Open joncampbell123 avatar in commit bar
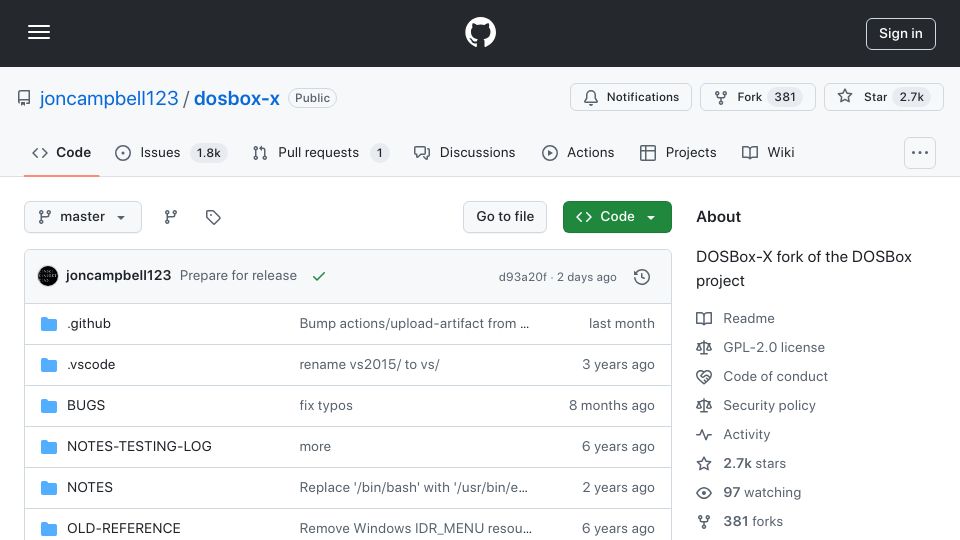The width and height of the screenshot is (960, 540). coord(48,276)
